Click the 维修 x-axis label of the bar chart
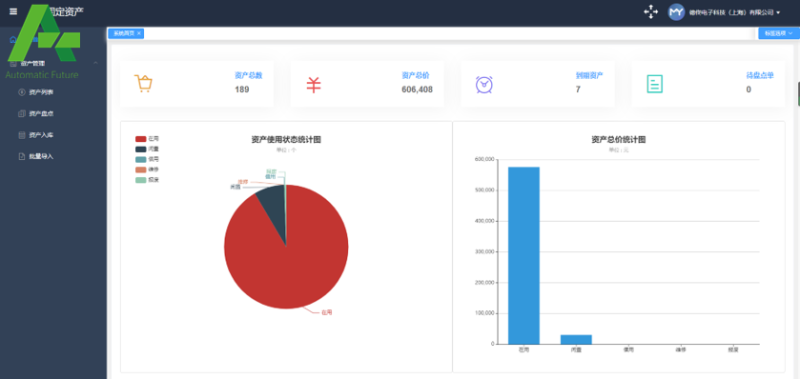This screenshot has height=379, width=800. [x=681, y=350]
